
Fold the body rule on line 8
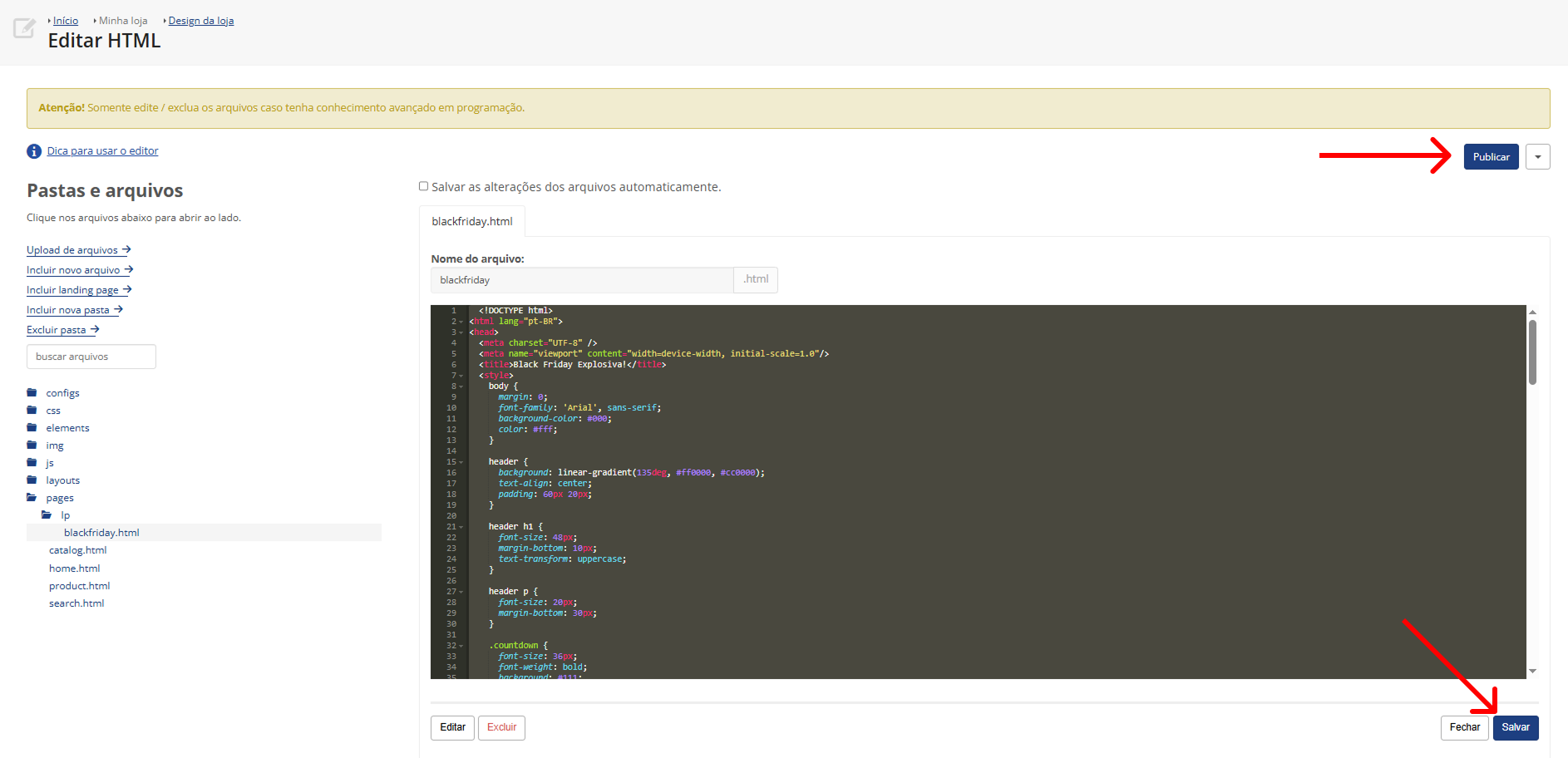(x=461, y=386)
